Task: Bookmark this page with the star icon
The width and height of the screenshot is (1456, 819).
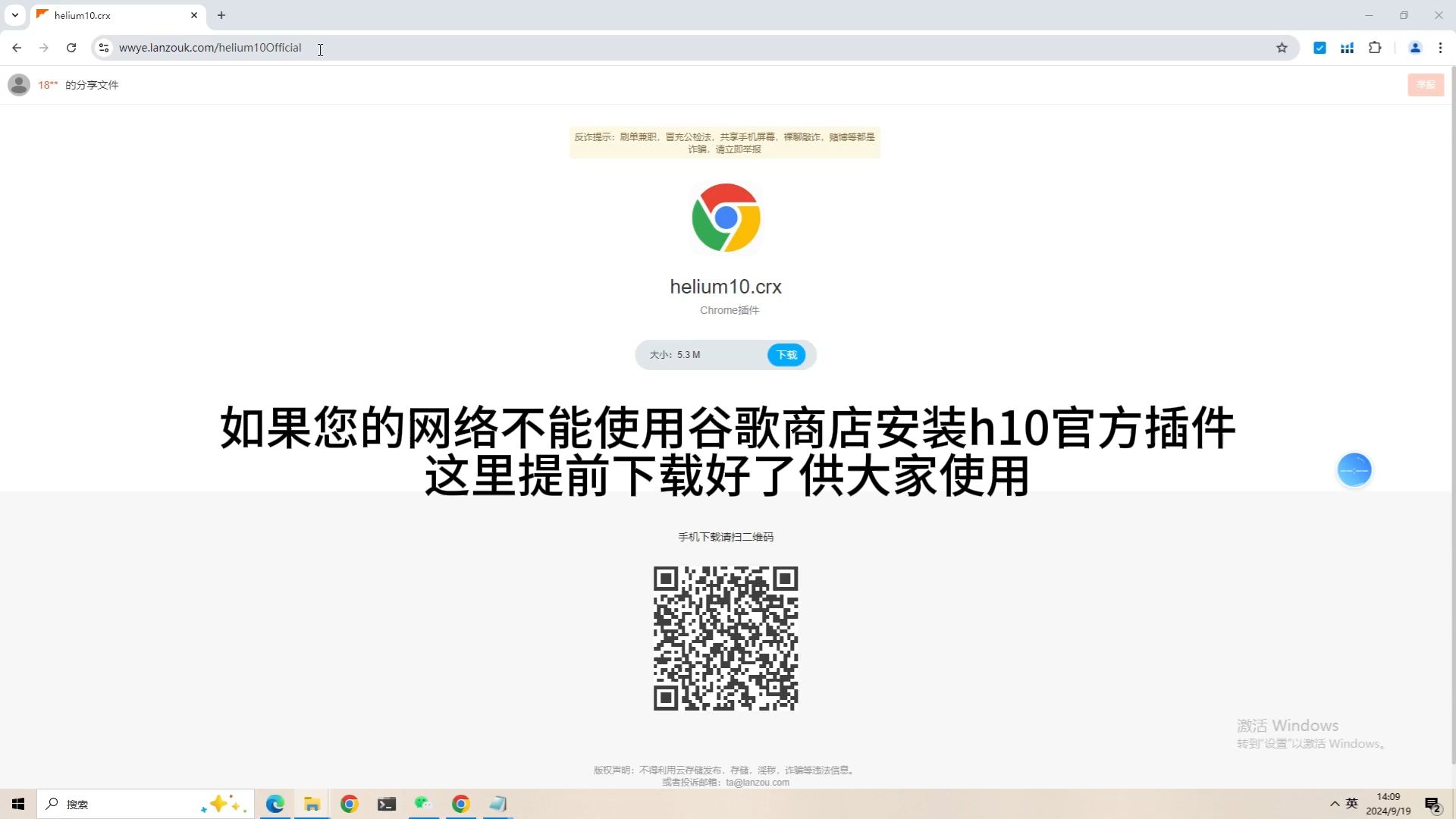Action: click(1282, 48)
